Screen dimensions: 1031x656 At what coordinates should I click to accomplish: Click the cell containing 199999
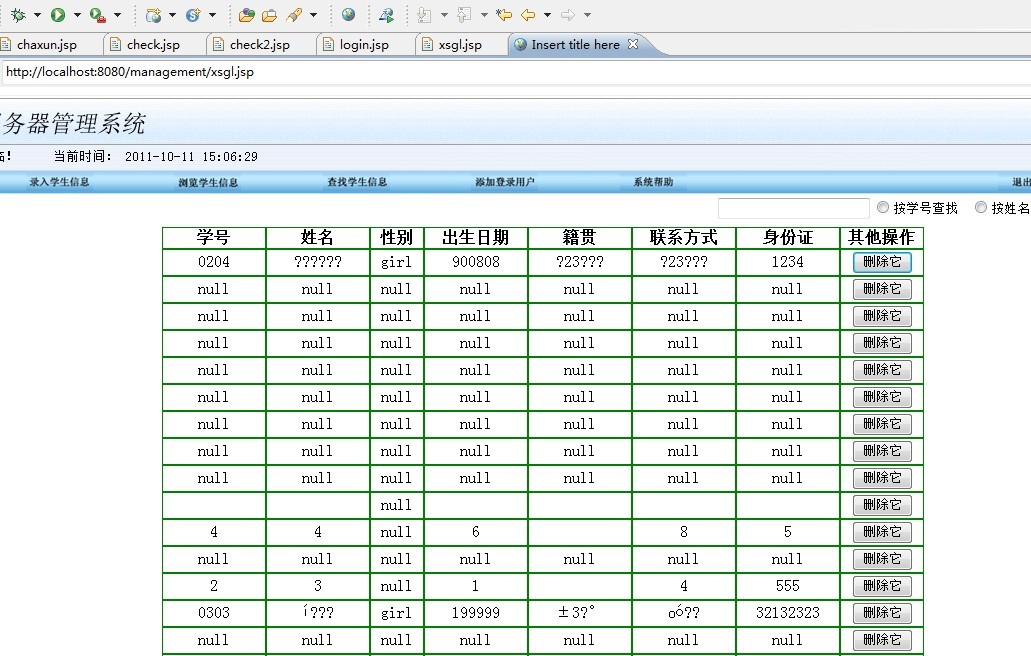(x=475, y=613)
